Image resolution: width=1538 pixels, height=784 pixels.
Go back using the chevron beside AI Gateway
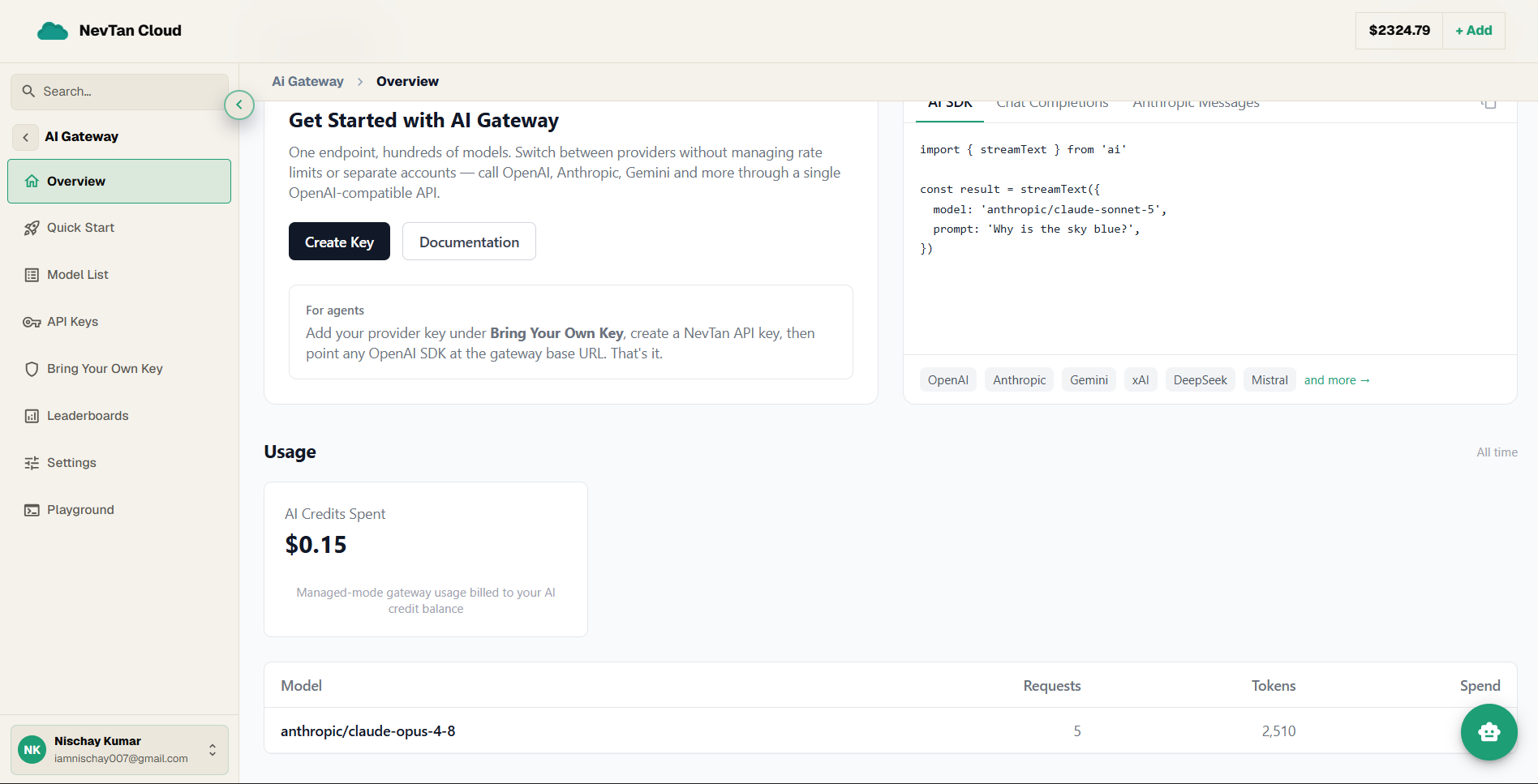pyautogui.click(x=25, y=137)
